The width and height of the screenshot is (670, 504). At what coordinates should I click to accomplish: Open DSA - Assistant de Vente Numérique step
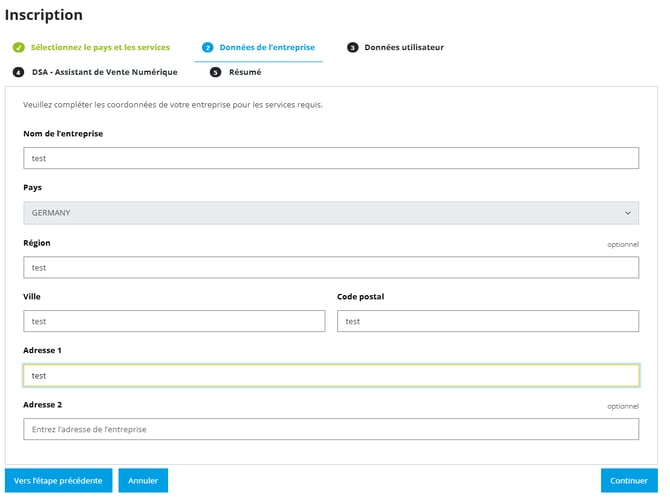pos(104,72)
